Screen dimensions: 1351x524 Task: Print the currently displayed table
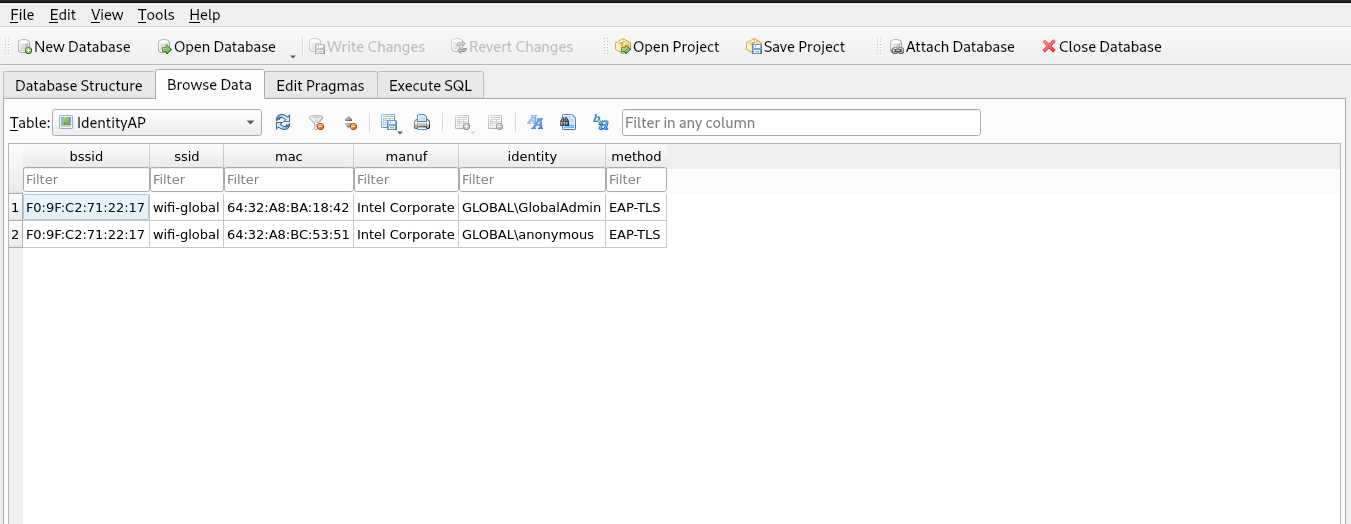point(422,123)
